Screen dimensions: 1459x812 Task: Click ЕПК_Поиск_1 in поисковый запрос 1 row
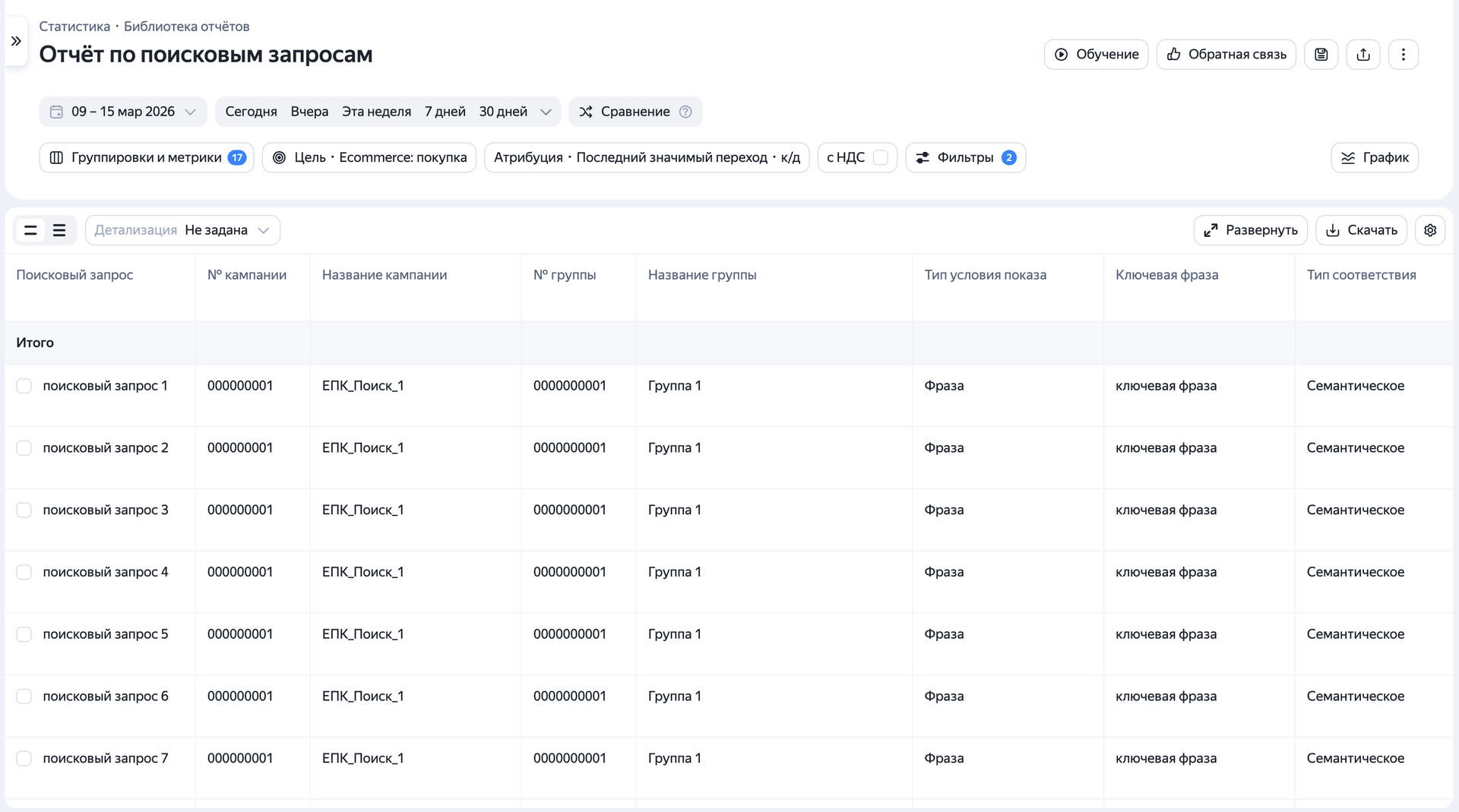click(x=363, y=386)
